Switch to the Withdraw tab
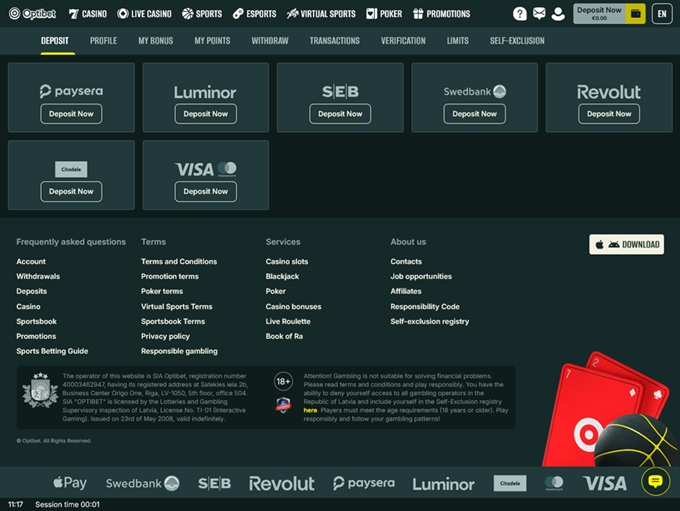The image size is (680, 511). click(x=270, y=41)
